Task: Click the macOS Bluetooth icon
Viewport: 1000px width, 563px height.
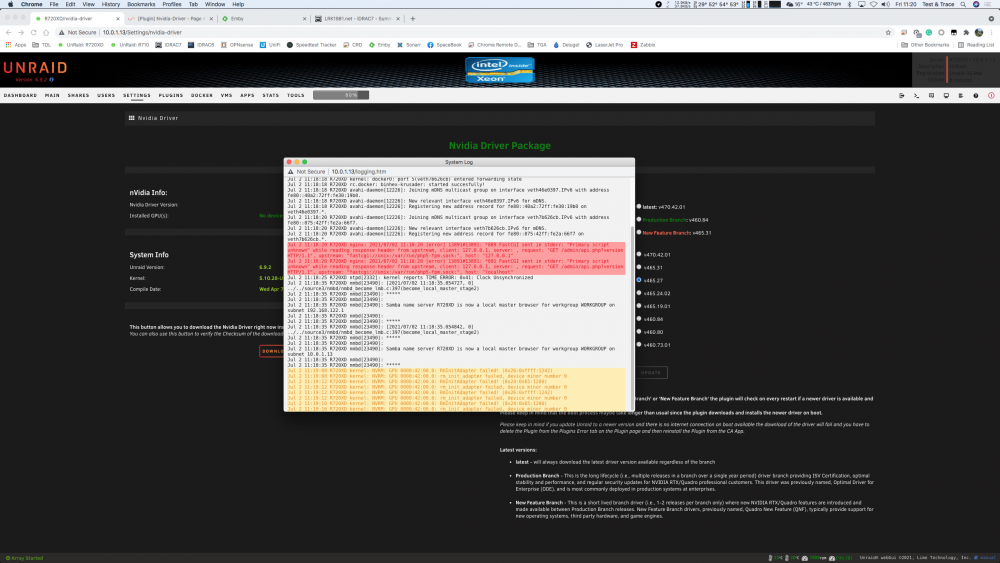Action: click(x=849, y=4)
